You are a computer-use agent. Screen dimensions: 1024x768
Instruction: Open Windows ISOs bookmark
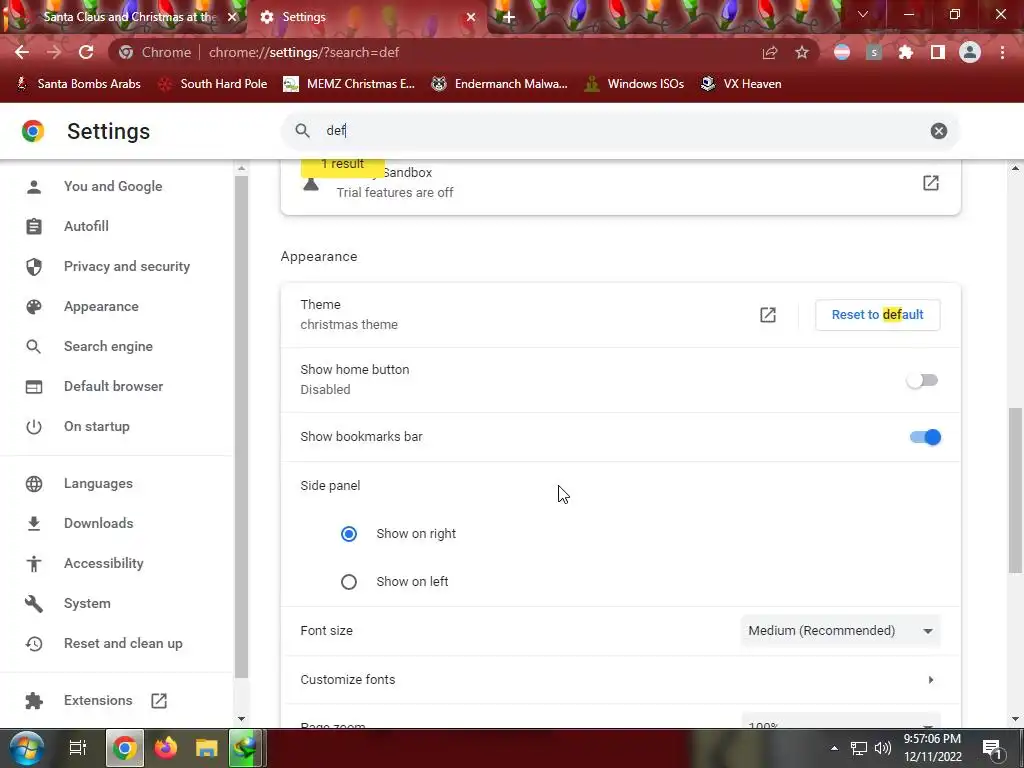point(635,84)
